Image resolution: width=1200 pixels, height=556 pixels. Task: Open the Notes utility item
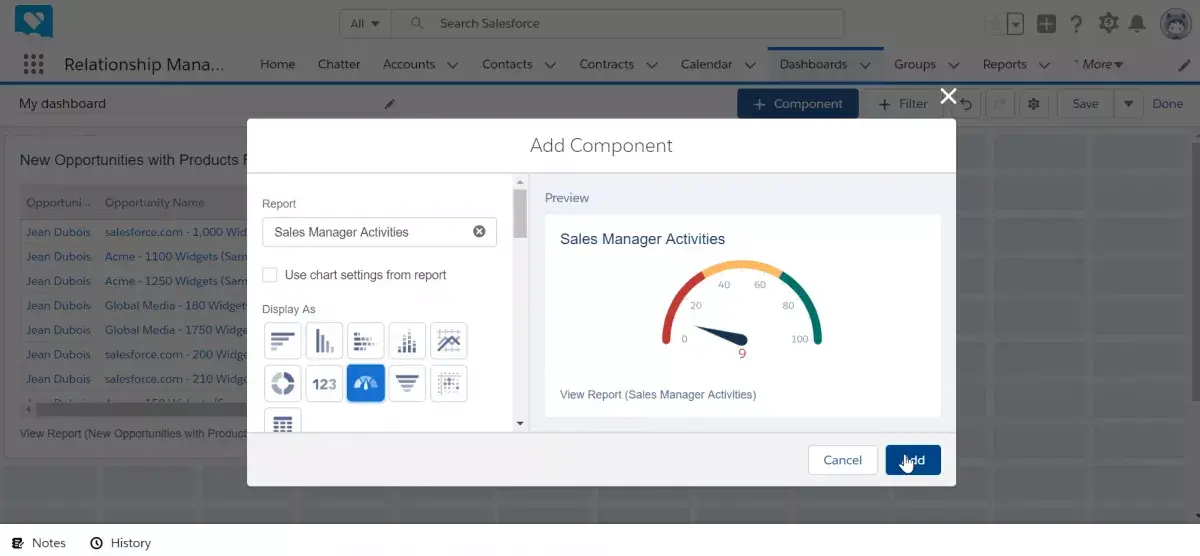click(x=39, y=543)
